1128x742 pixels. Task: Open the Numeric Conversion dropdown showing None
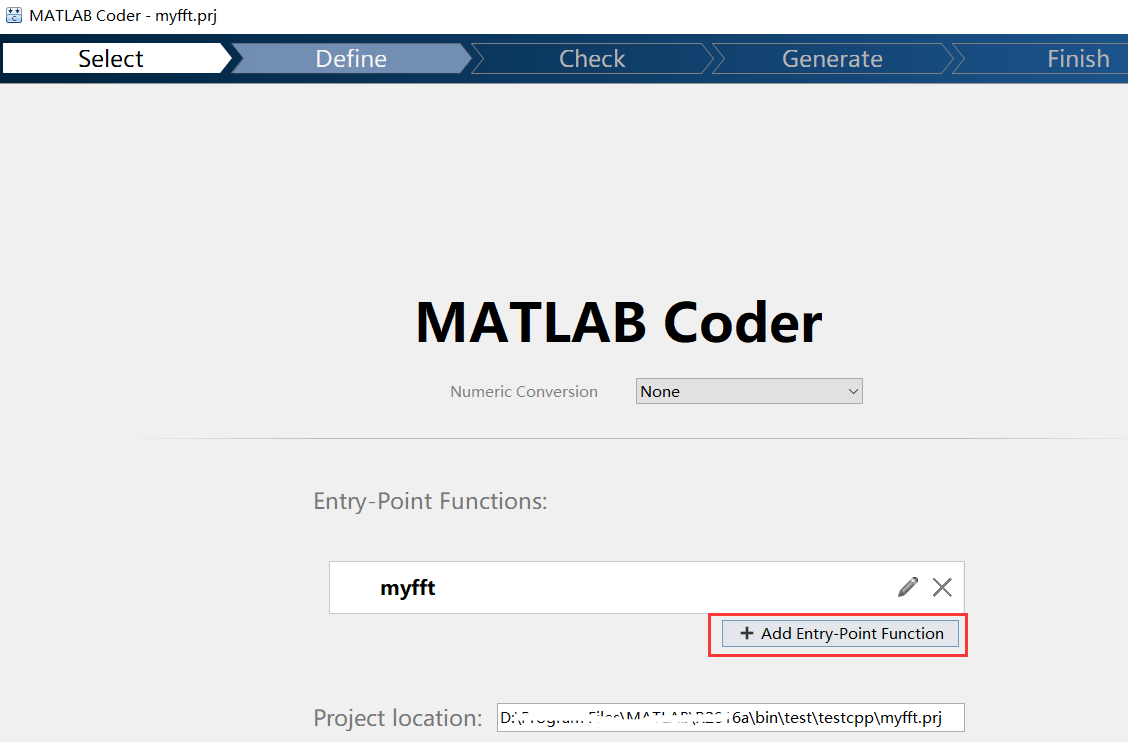pos(740,391)
